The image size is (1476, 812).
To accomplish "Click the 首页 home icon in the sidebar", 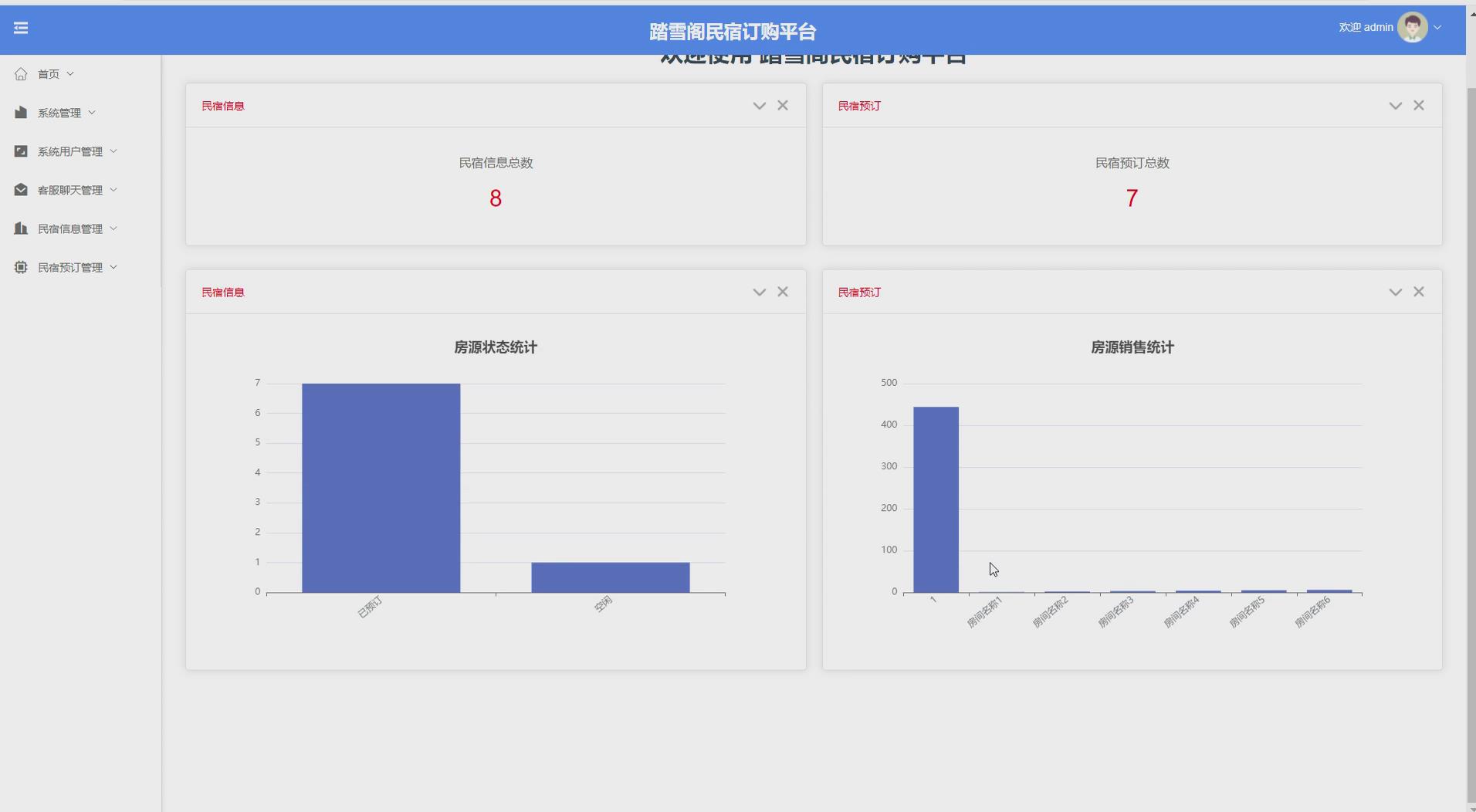I will (21, 74).
